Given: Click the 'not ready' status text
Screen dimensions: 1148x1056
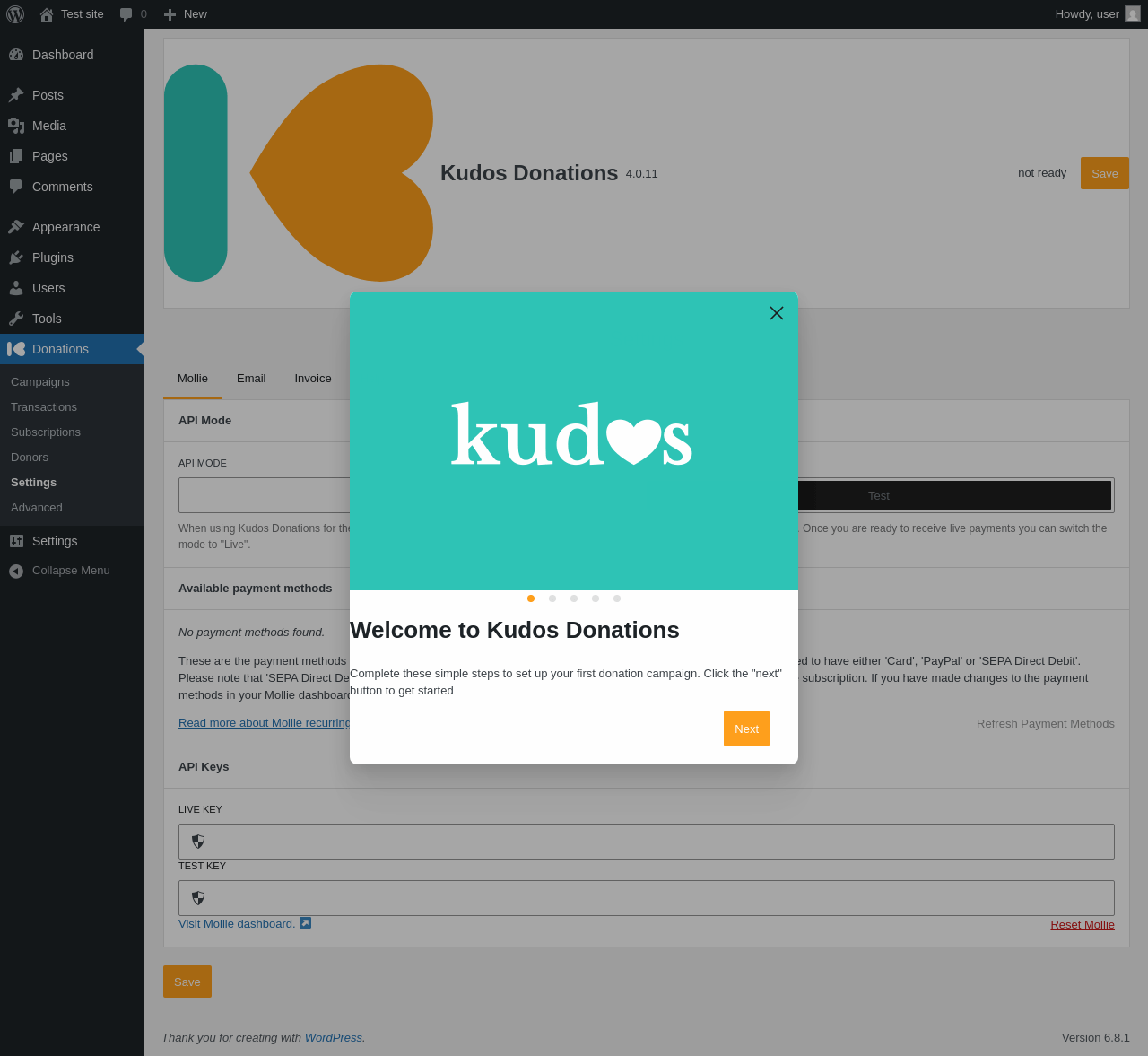Looking at the screenshot, I should coord(1042,173).
